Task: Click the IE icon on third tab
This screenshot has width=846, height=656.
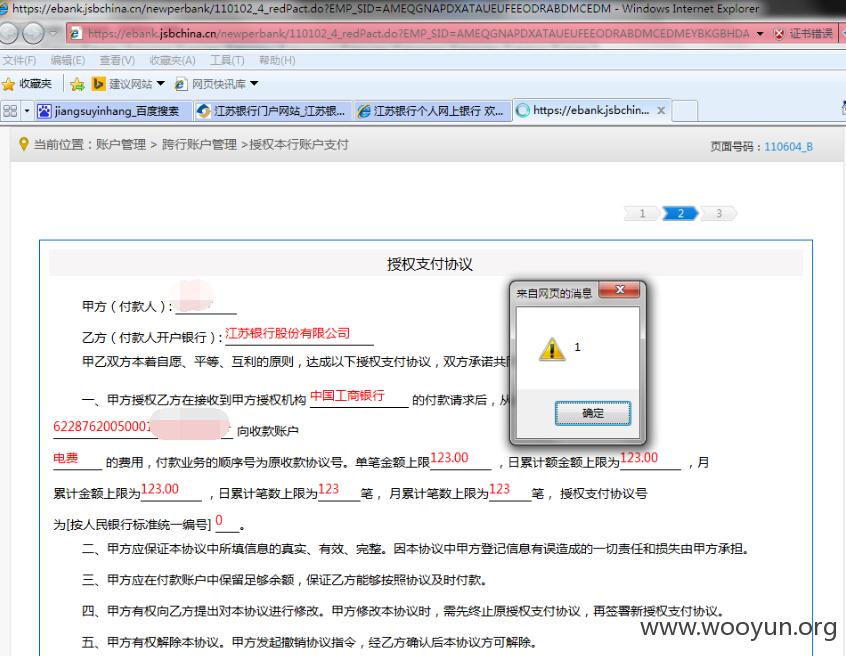Action: click(x=364, y=111)
